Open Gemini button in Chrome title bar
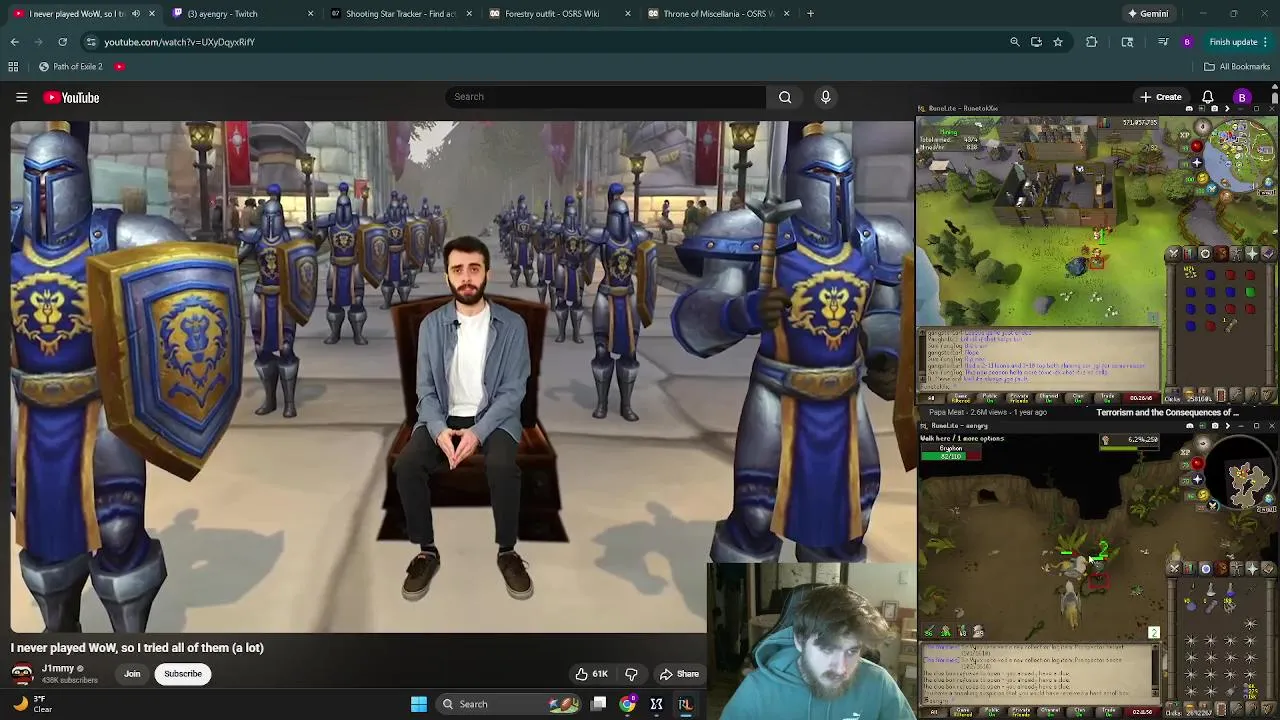This screenshot has width=1280, height=720. pos(1147,13)
